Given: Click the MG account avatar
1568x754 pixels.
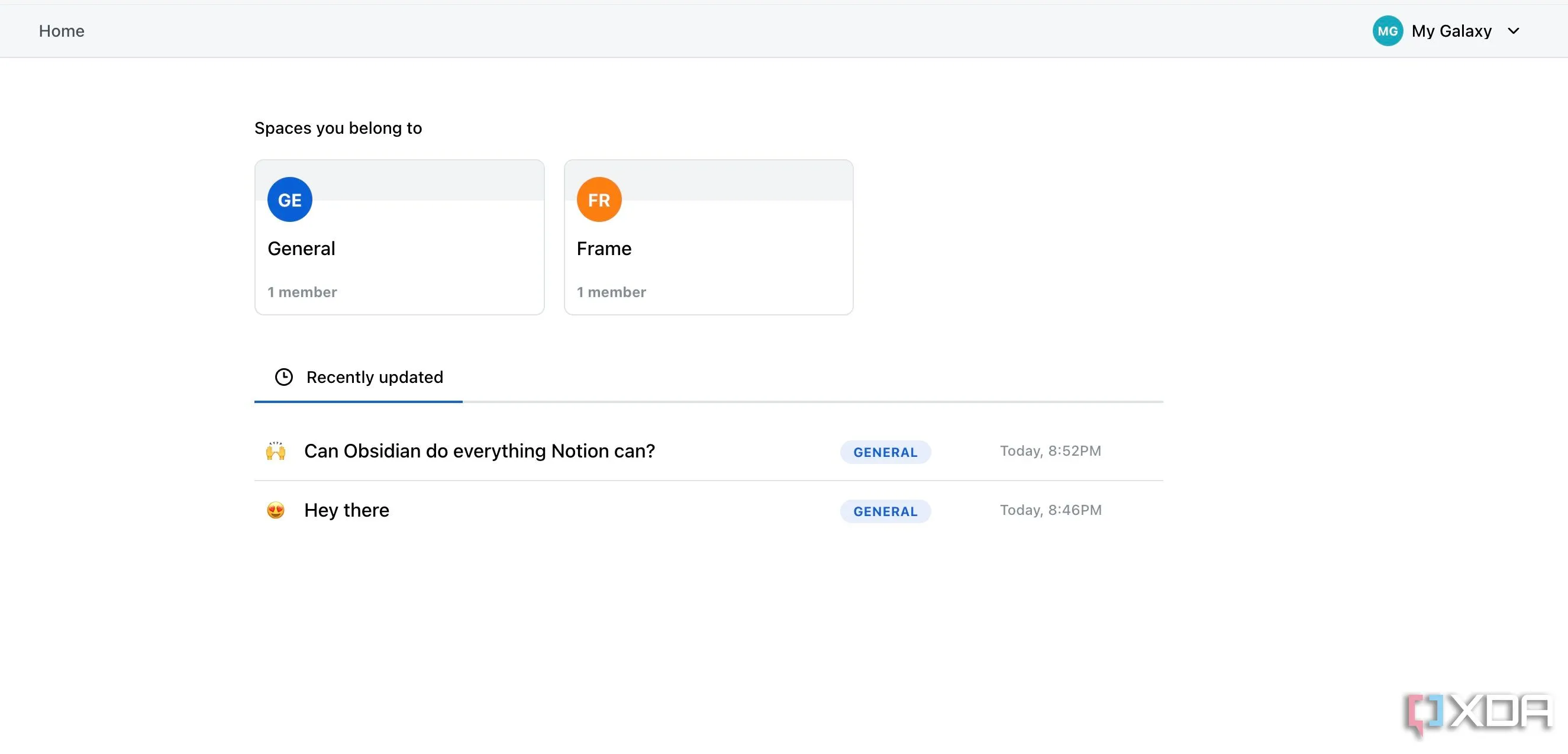Looking at the screenshot, I should 1387,31.
